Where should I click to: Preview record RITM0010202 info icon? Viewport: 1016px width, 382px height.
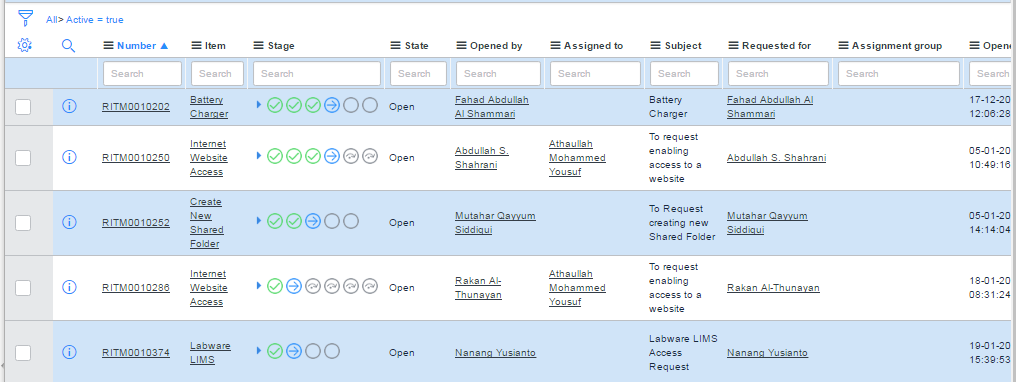(69, 106)
